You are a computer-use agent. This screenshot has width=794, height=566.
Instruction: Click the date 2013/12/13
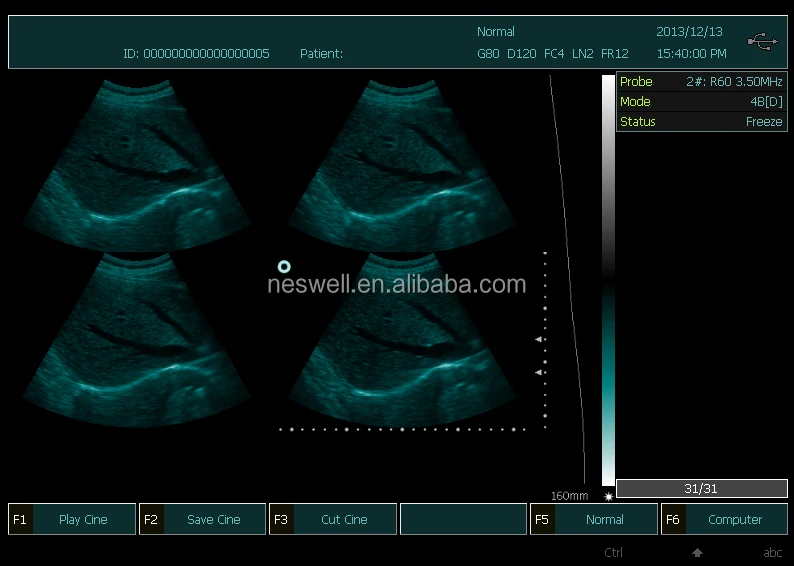coord(689,31)
